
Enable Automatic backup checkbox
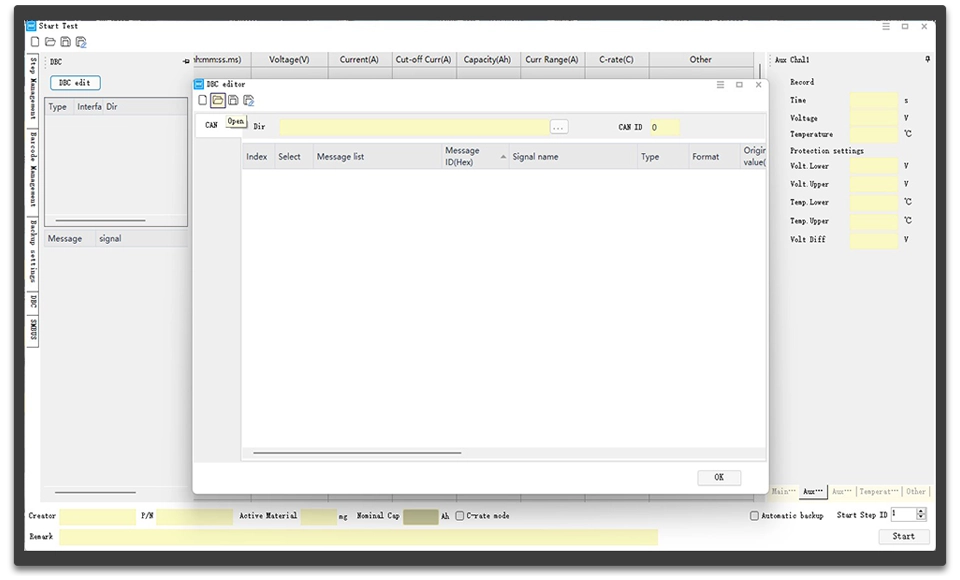pos(754,516)
